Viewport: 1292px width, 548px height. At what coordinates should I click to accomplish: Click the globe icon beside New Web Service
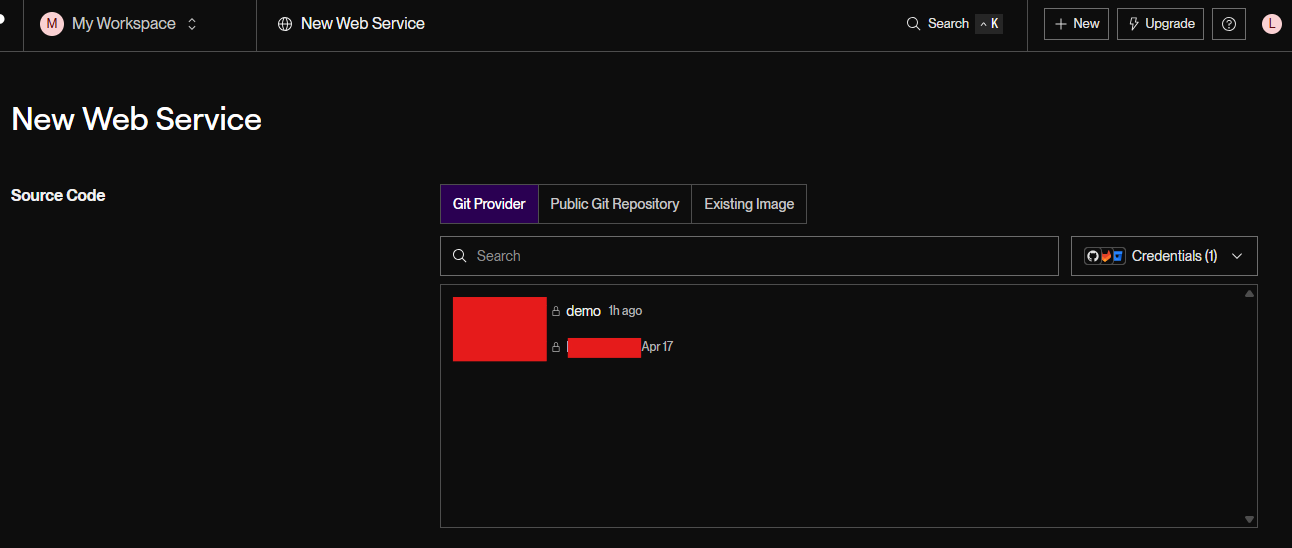coord(285,24)
